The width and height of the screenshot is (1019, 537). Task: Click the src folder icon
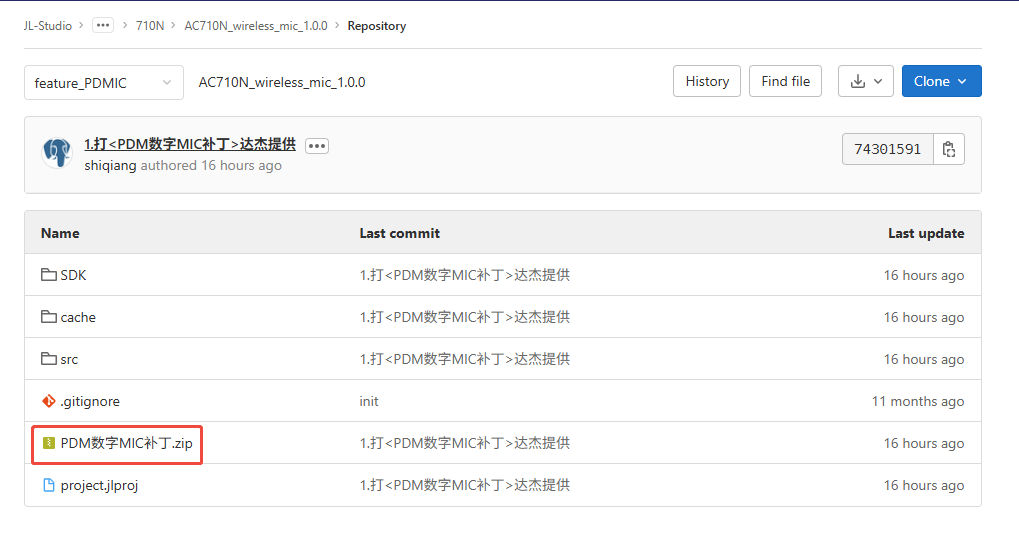pos(49,358)
